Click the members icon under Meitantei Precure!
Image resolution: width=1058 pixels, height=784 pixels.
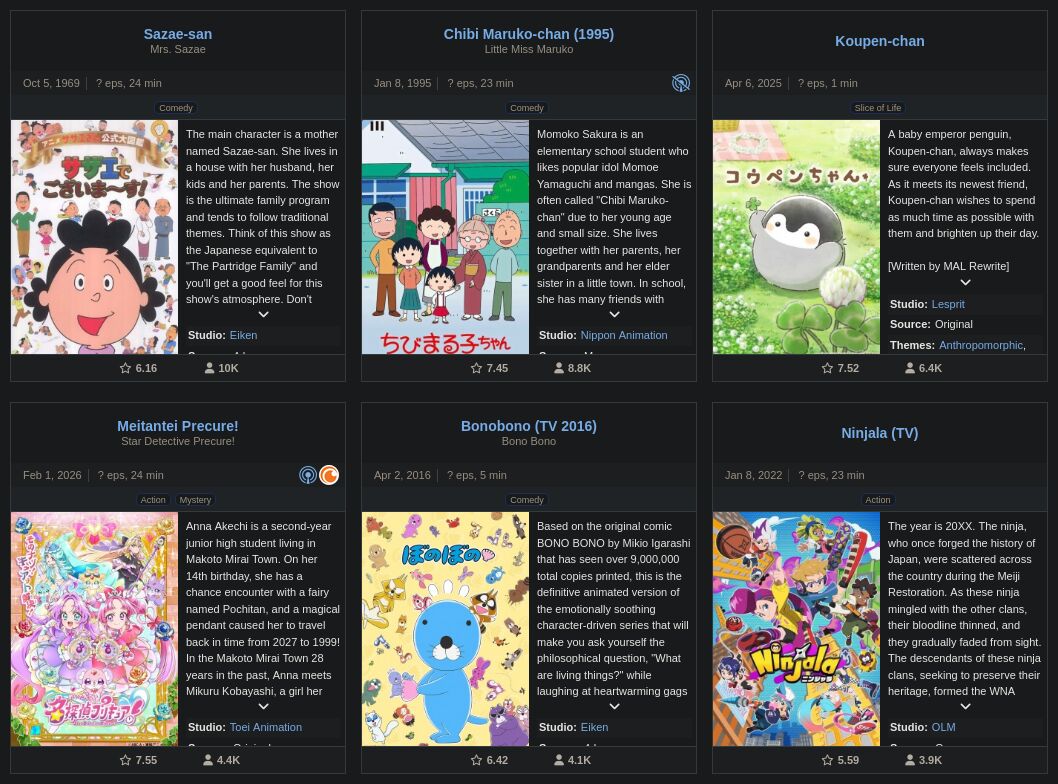point(208,760)
